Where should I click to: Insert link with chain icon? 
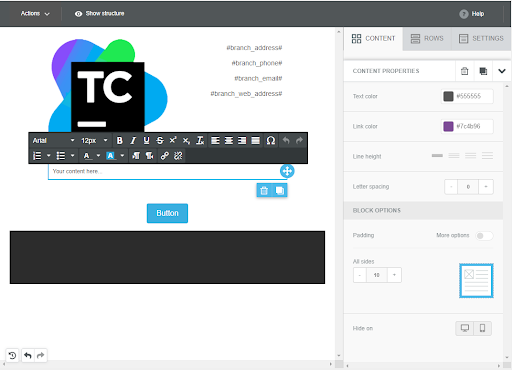click(x=165, y=156)
